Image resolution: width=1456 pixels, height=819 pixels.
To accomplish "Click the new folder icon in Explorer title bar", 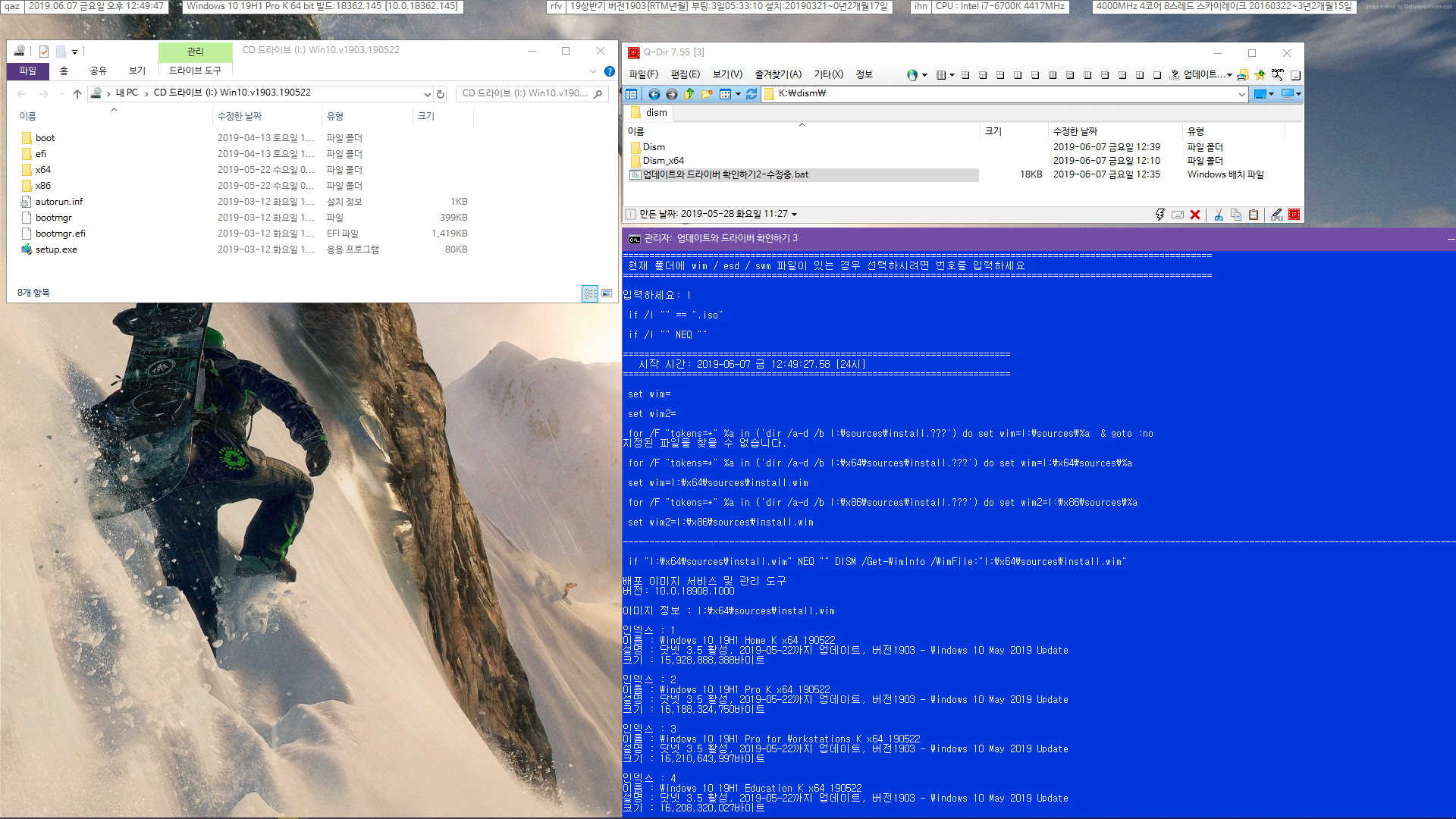I will click(61, 52).
